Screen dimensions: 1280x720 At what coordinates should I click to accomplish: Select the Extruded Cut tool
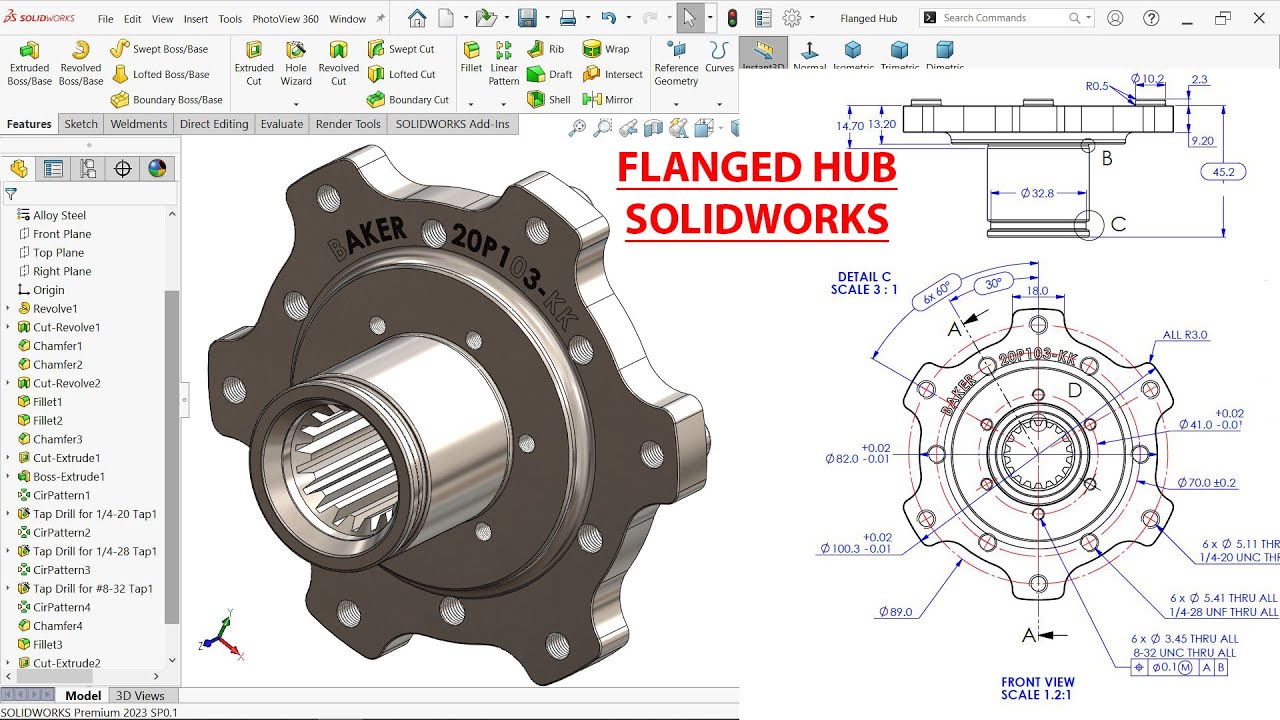coord(254,63)
